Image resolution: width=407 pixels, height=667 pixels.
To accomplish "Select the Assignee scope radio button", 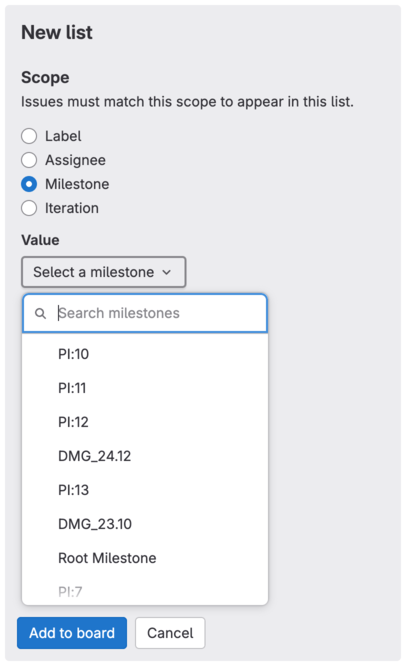I will coord(29,160).
